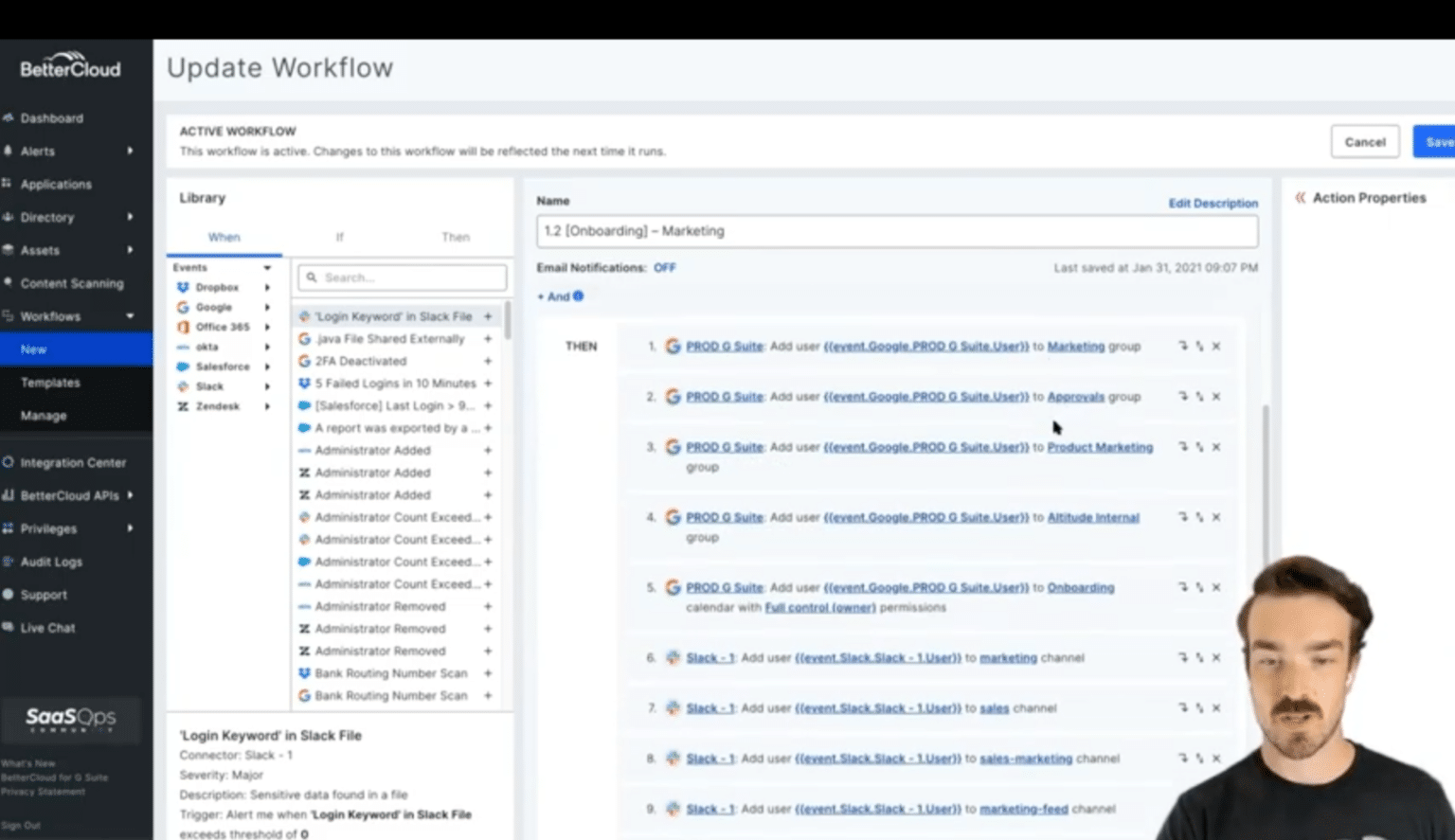Select the Zendesk icon beside Administrator Removed
The height and width of the screenshot is (840, 1455).
pos(304,628)
